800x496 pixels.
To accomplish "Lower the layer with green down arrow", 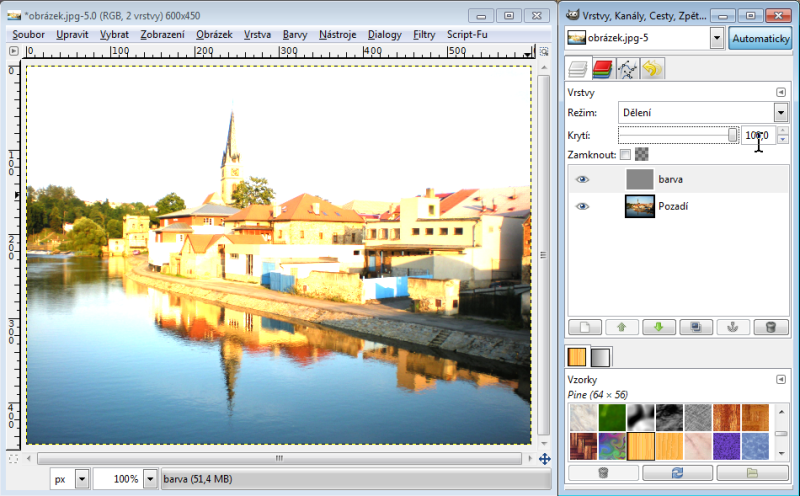I will coord(657,327).
